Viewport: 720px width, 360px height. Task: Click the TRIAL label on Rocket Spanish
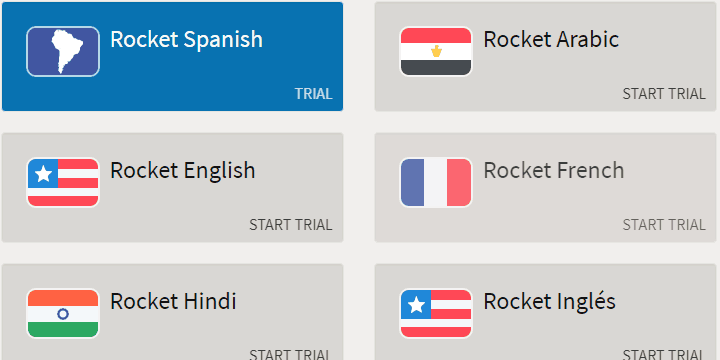click(x=314, y=94)
